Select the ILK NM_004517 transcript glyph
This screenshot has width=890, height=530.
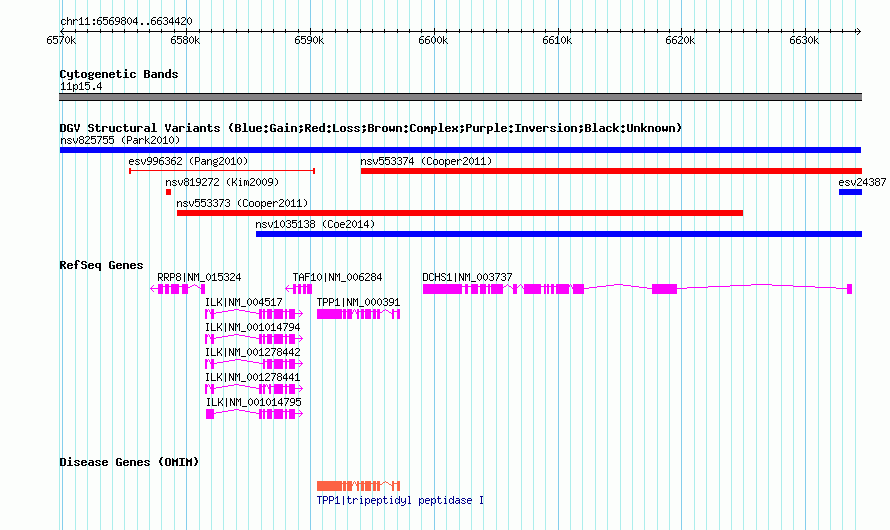(254, 314)
